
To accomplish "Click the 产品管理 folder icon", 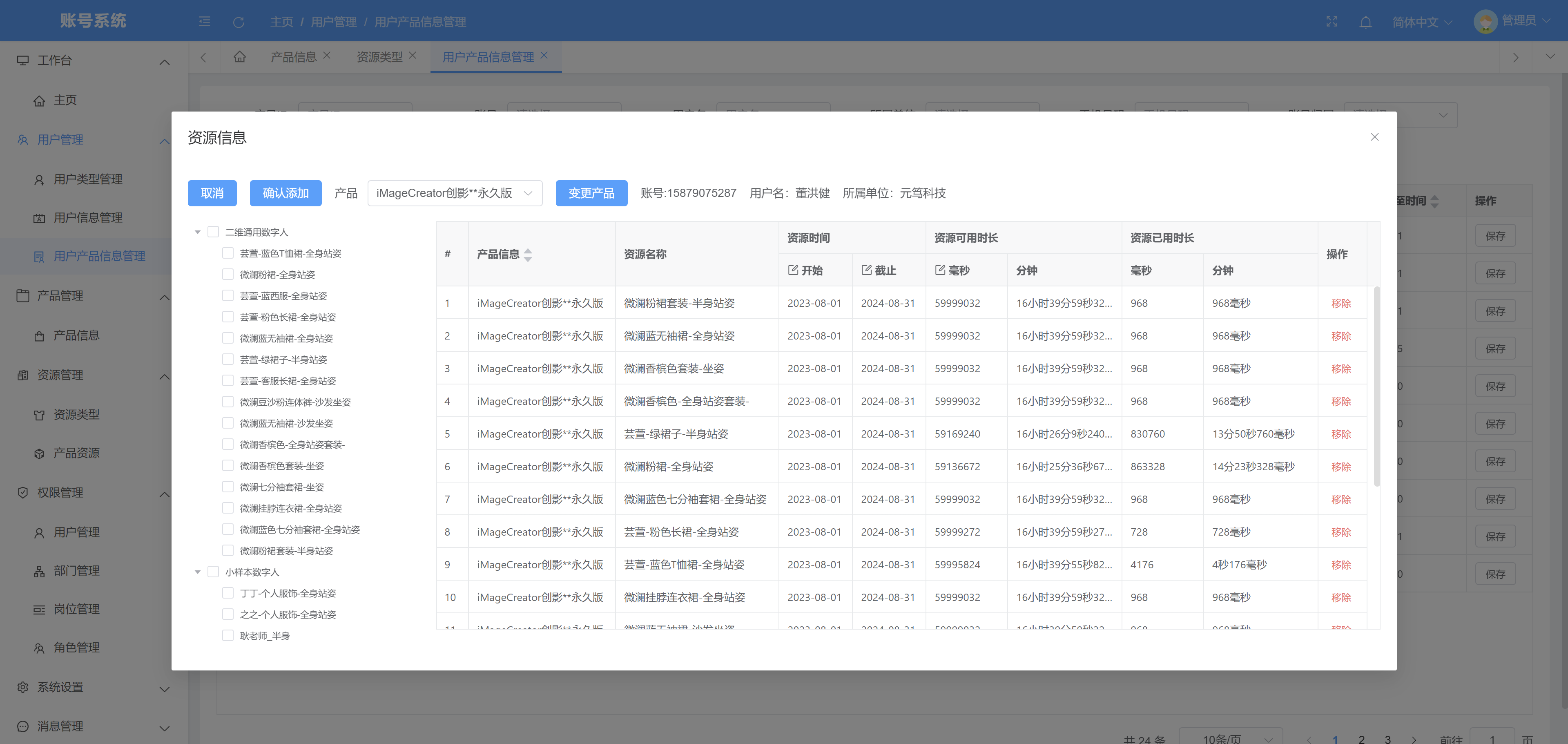I will click(23, 296).
